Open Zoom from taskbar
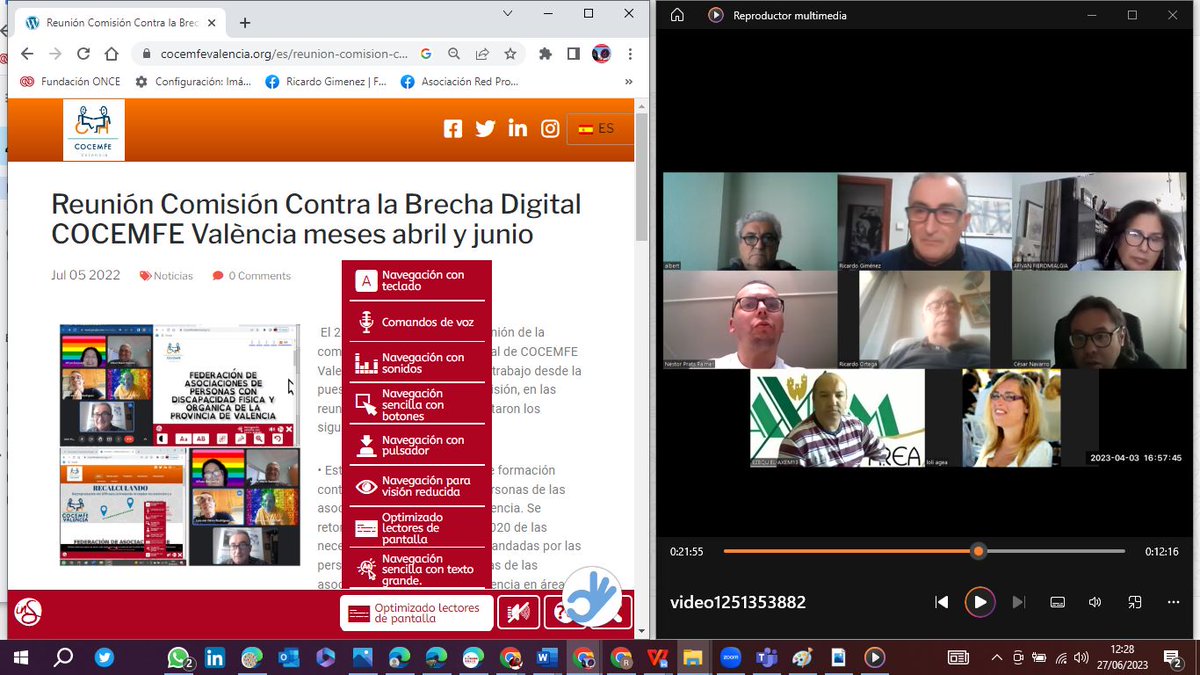 730,657
